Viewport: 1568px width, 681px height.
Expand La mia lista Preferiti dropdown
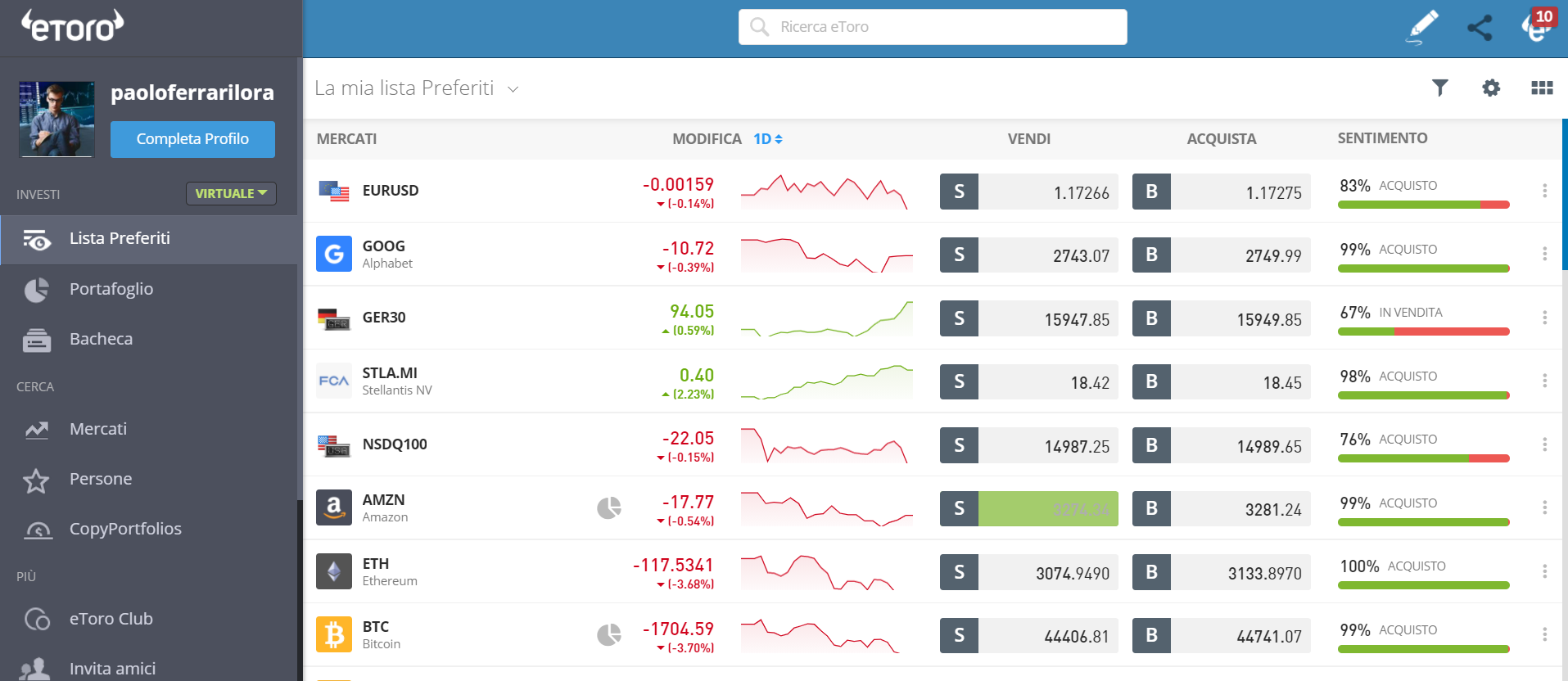513,88
